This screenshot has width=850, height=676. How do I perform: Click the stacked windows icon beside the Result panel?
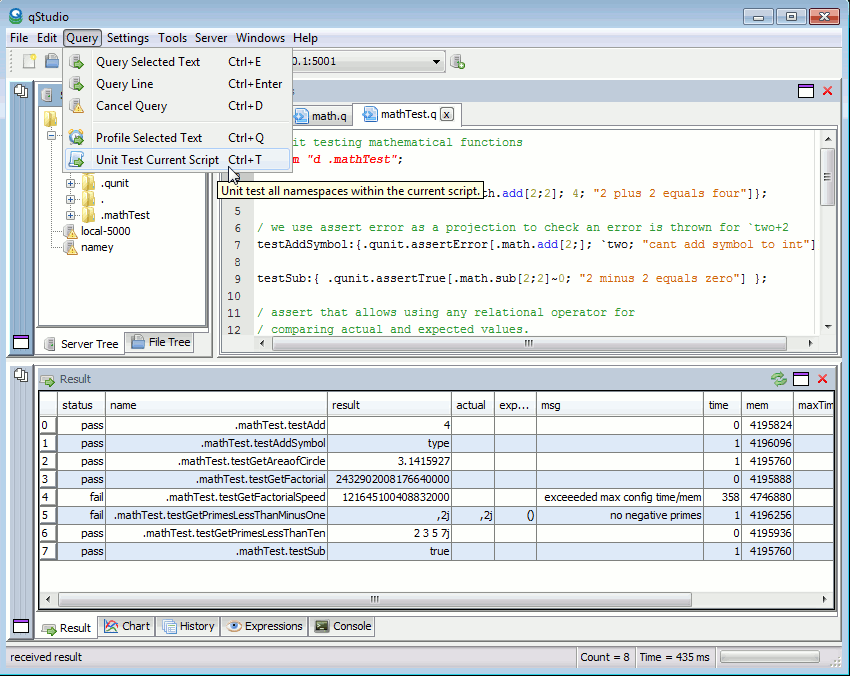pyautogui.click(x=21, y=375)
